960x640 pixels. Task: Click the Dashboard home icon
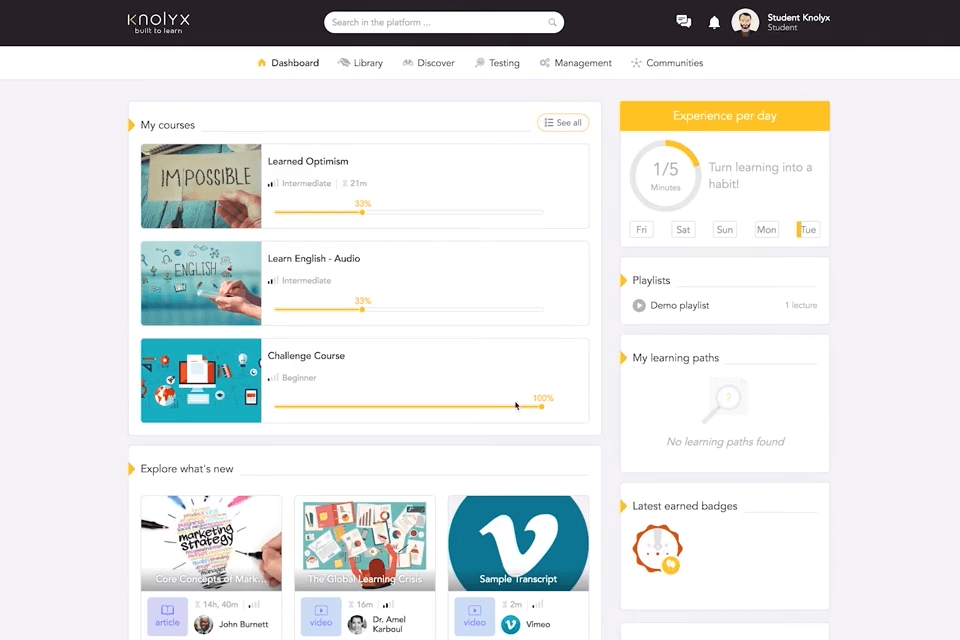tap(262, 62)
